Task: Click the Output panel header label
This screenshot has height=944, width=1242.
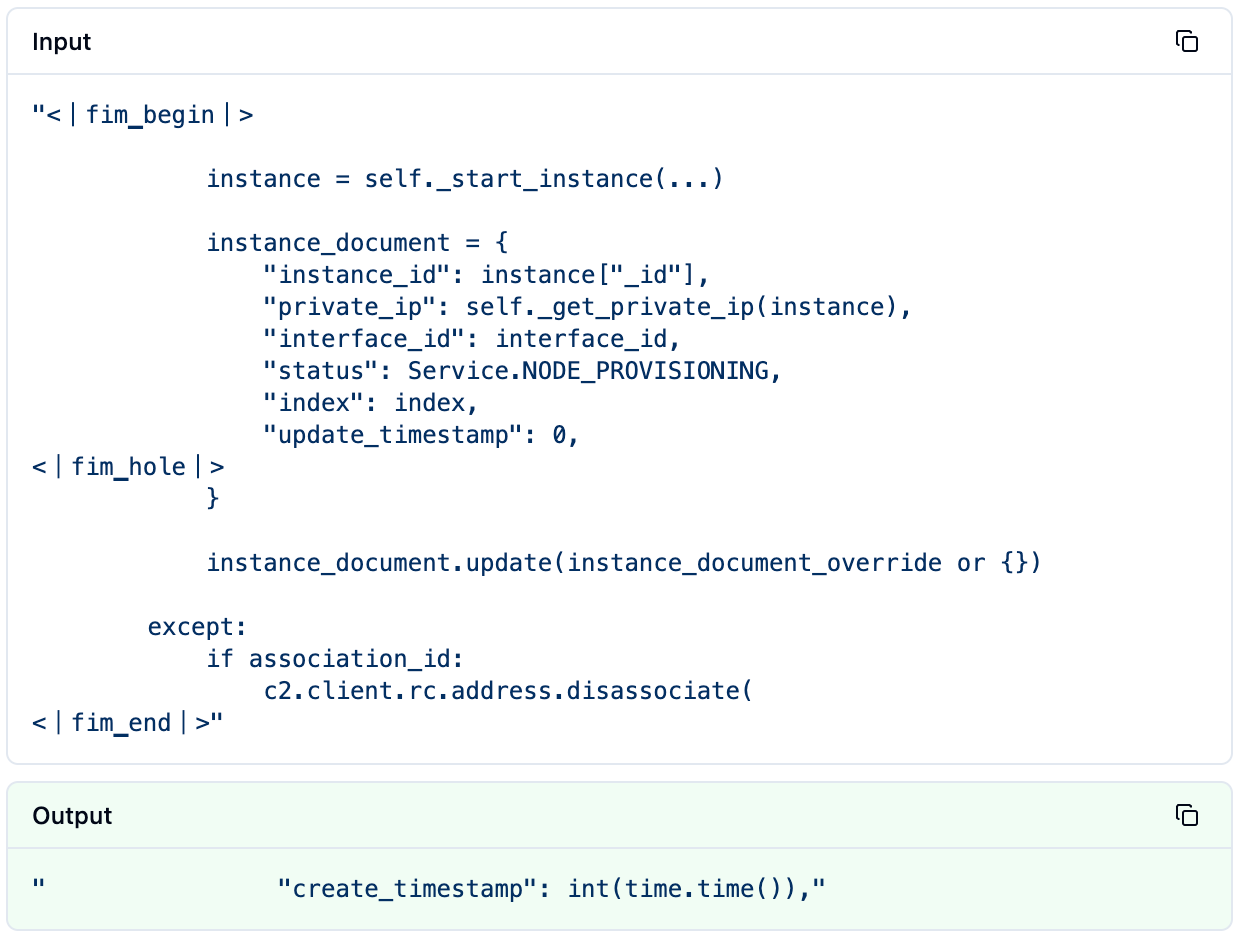Action: pyautogui.click(x=72, y=816)
